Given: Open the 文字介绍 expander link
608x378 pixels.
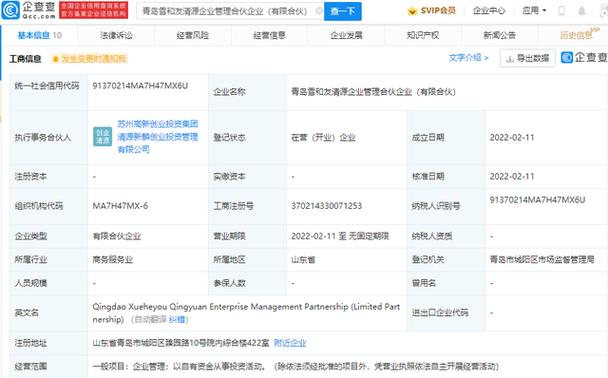Looking at the screenshot, I should [x=468, y=58].
